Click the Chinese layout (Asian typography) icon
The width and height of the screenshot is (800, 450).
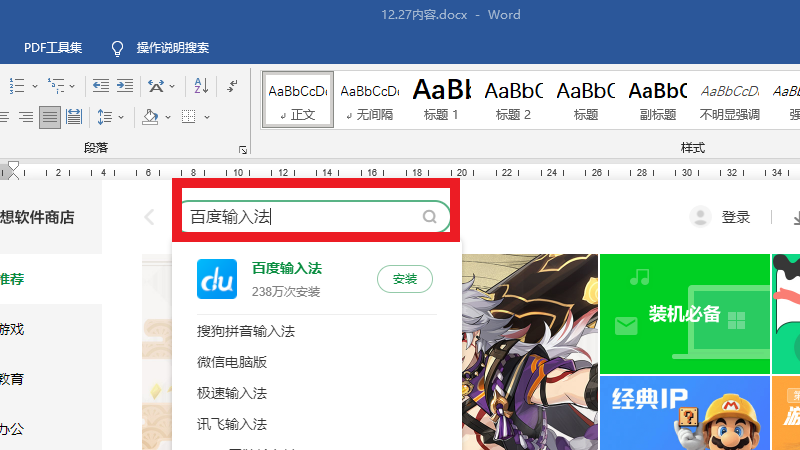point(156,86)
